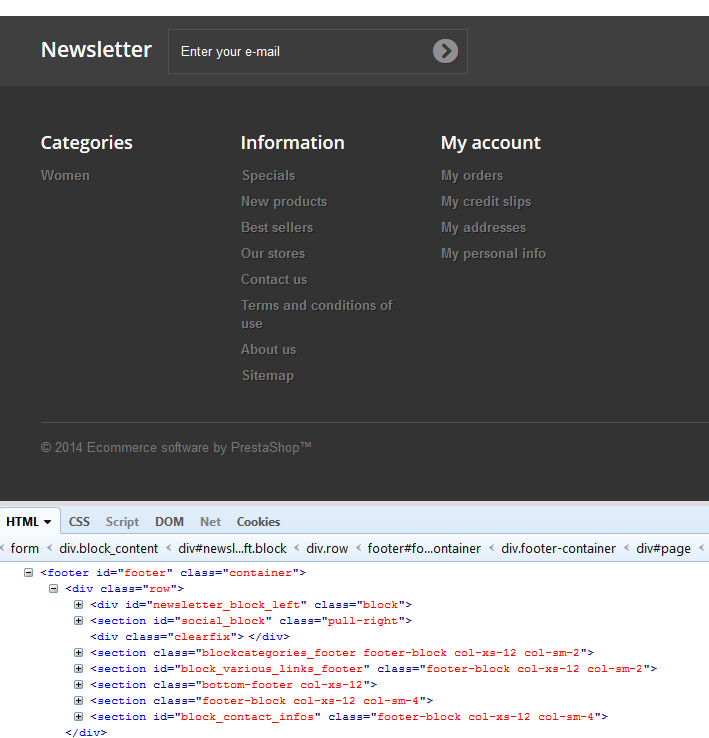
Task: Click the Sitemap footer link
Action: point(268,375)
